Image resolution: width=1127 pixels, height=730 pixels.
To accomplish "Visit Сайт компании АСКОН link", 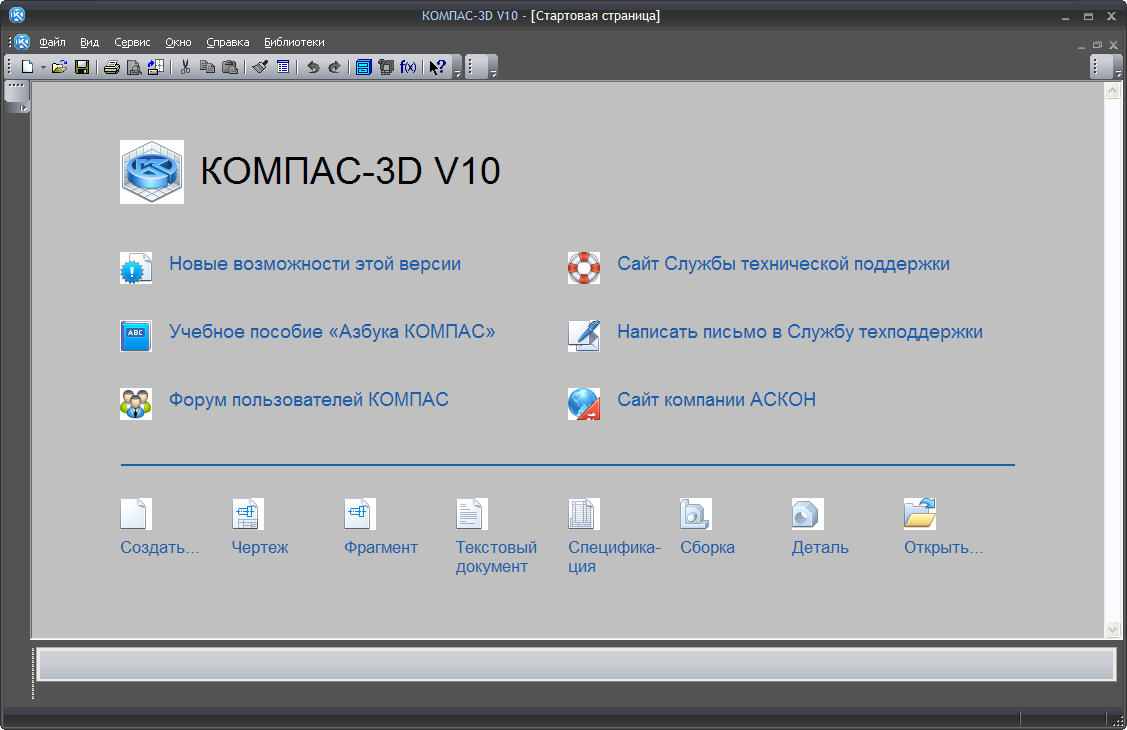I will pyautogui.click(x=717, y=399).
